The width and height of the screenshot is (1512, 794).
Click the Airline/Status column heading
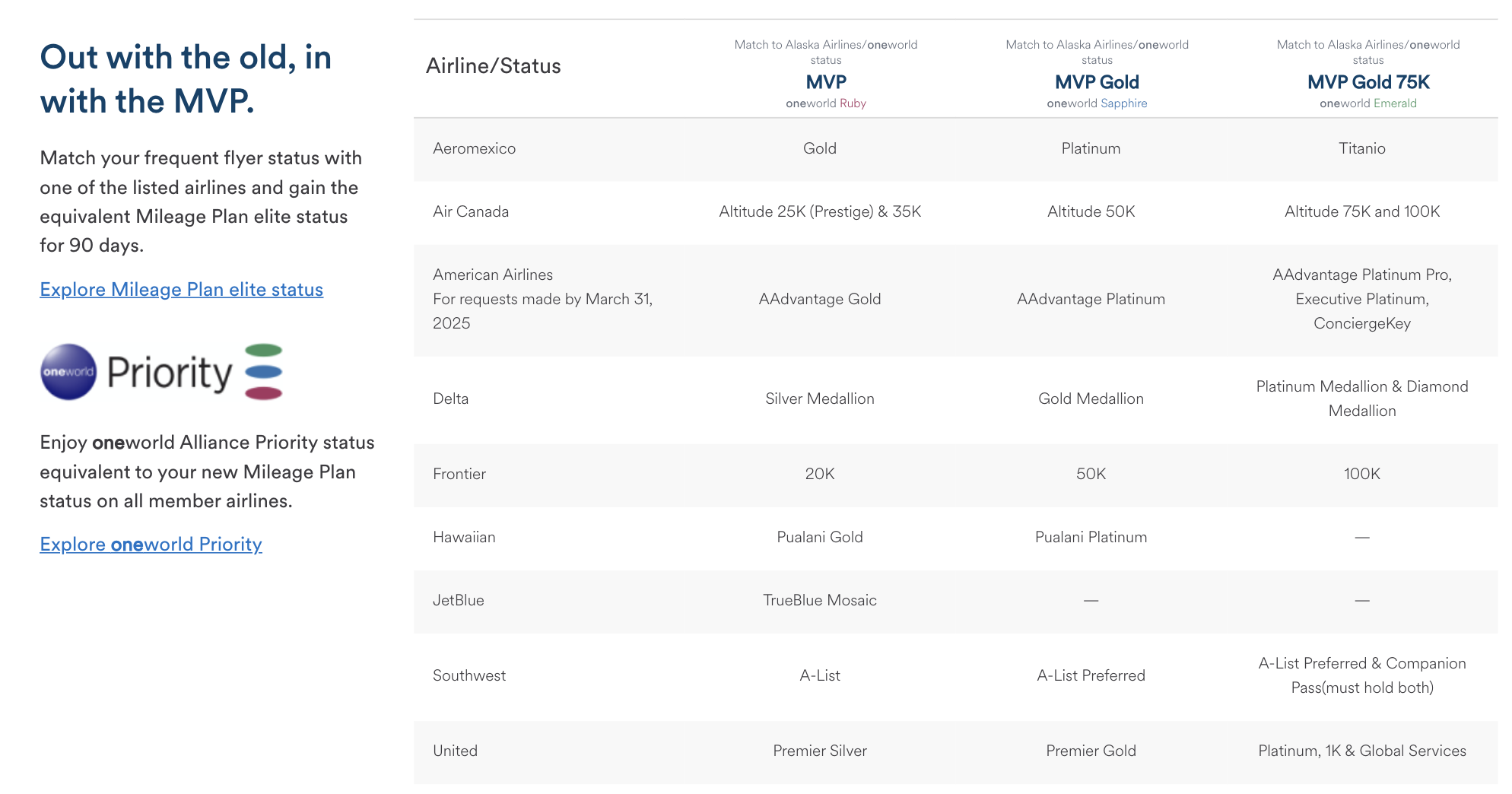[x=493, y=66]
